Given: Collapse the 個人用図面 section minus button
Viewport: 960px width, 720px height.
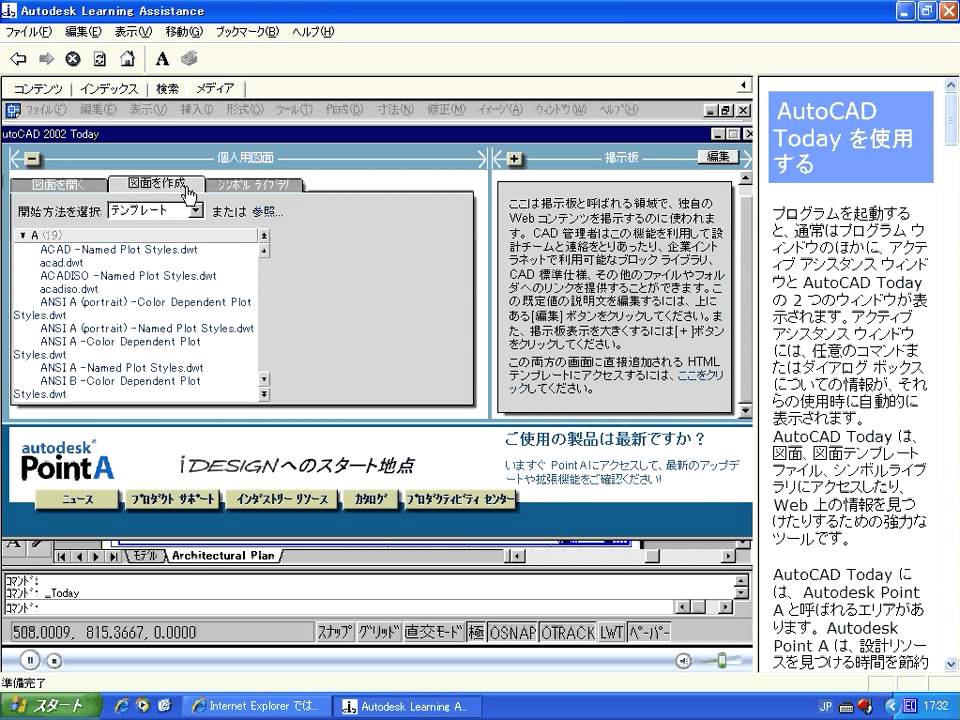Looking at the screenshot, I should point(32,159).
